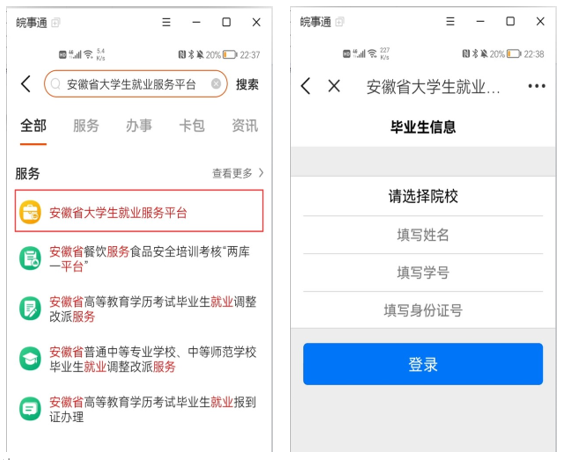Select the 全部 tab
Viewport: 564px width, 460px height.
[x=33, y=126]
